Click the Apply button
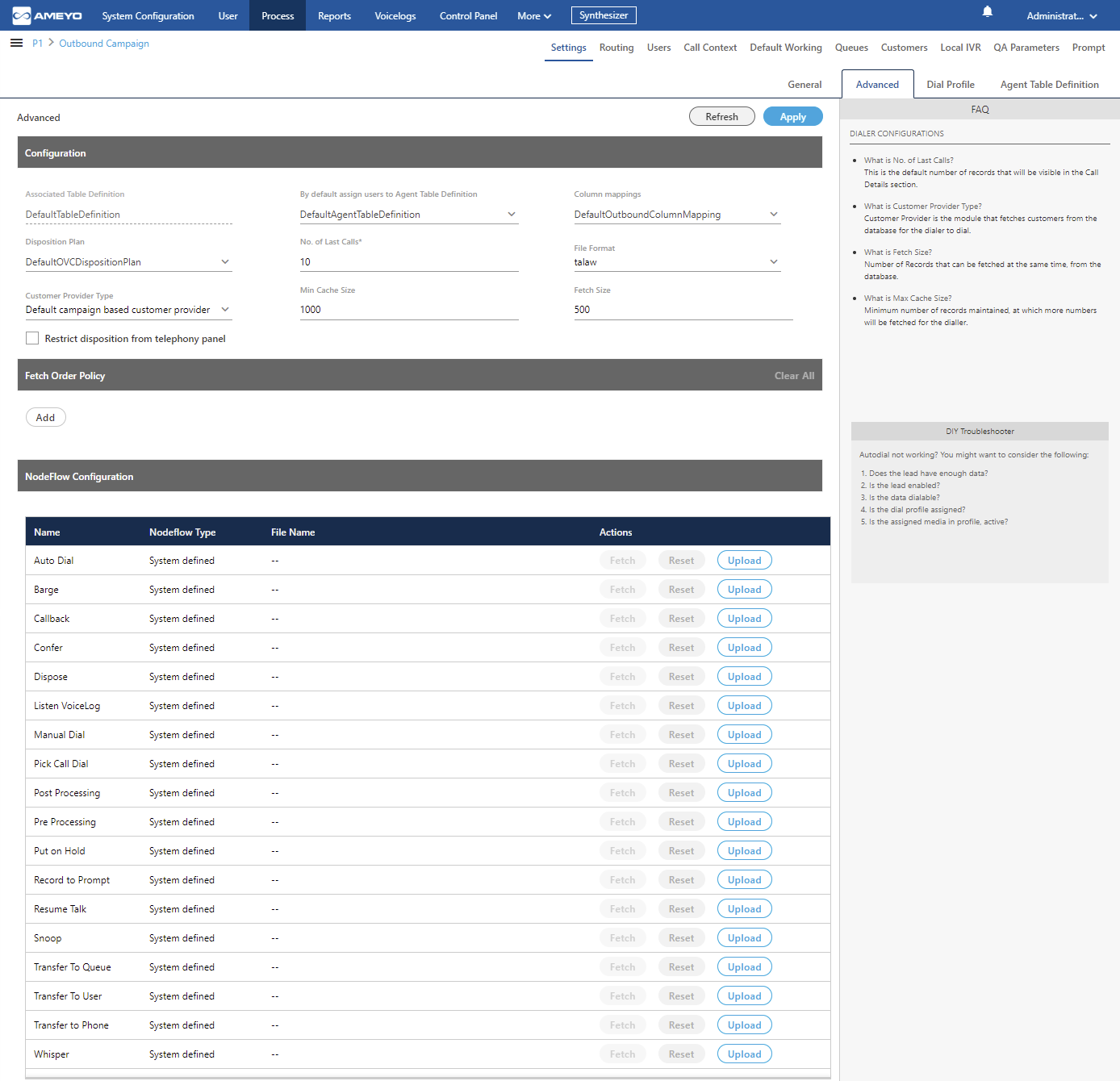Screen dimensions: 1120x1081 [792, 117]
